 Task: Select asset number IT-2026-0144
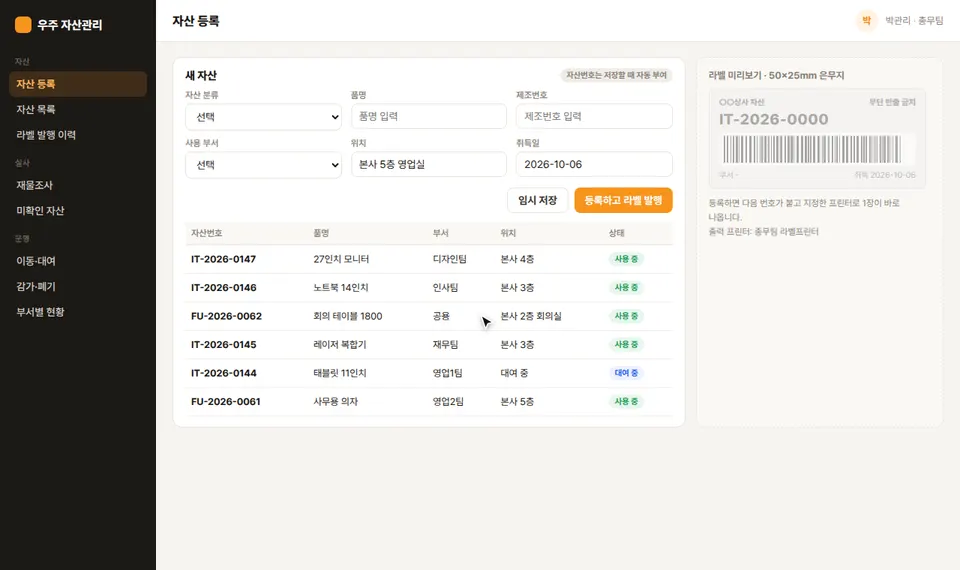coord(223,373)
